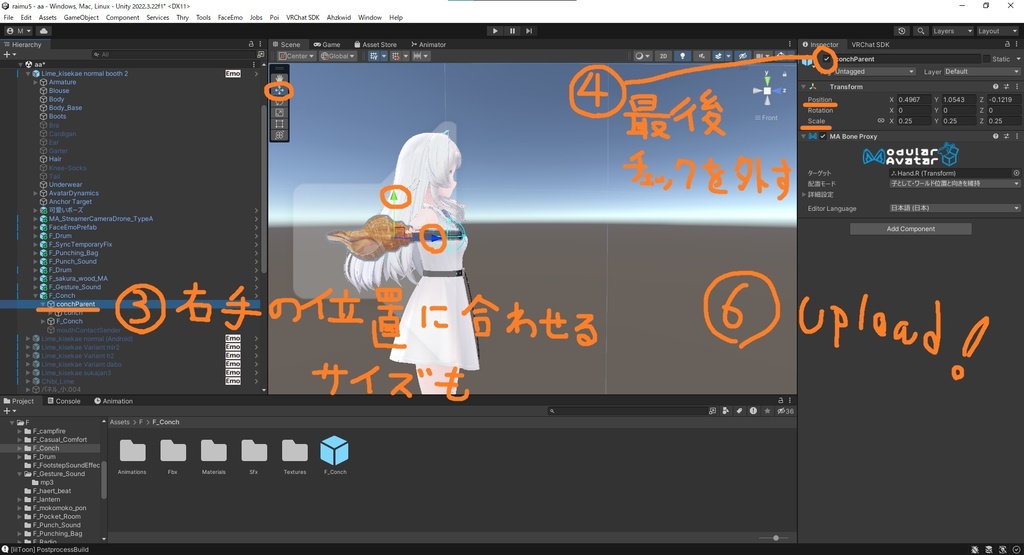
Task: Lock the Inspector panel
Action: (1006, 44)
